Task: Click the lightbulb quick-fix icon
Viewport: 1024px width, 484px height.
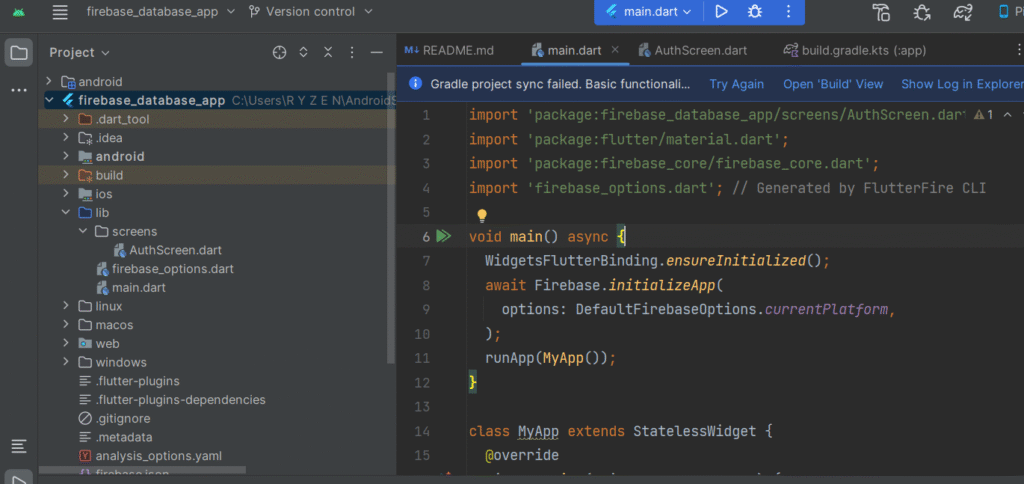Action: 481,215
